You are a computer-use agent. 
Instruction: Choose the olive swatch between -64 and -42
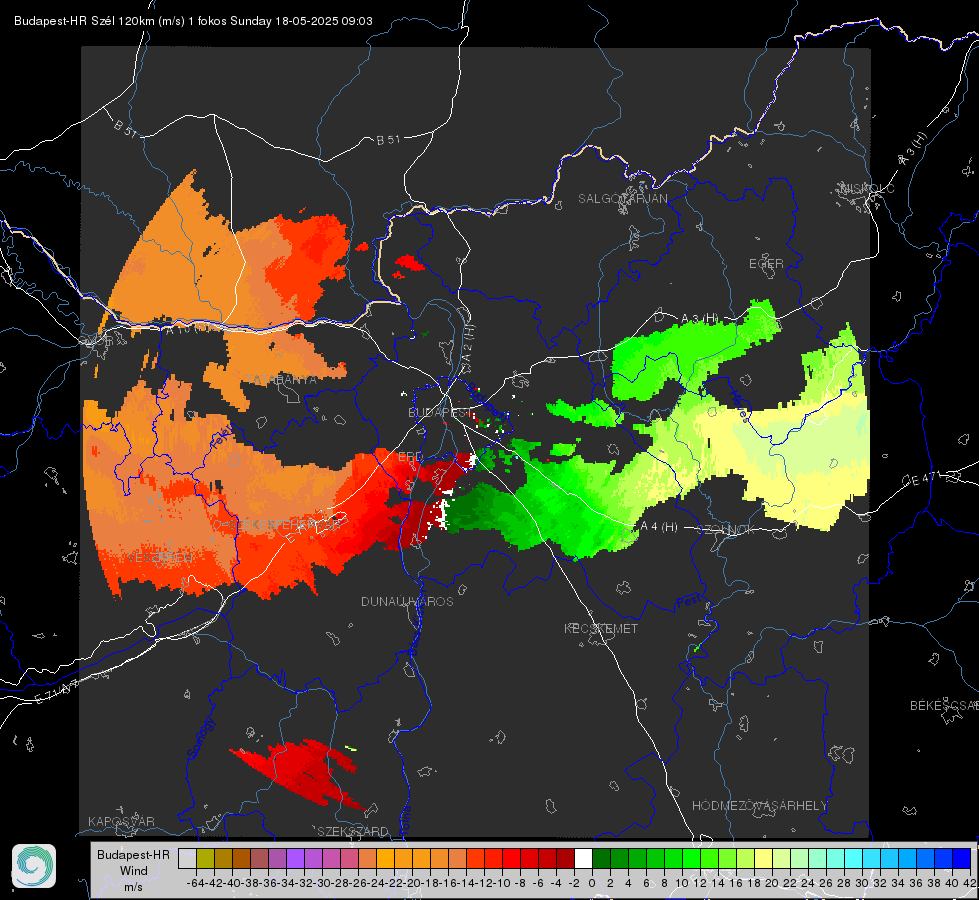point(205,858)
